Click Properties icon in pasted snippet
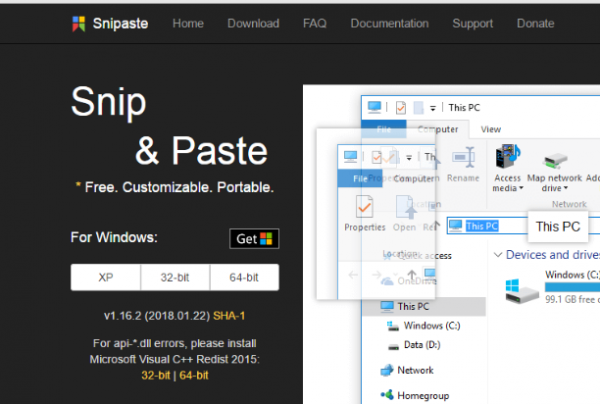Screen dimensions: 600x404 [364, 207]
